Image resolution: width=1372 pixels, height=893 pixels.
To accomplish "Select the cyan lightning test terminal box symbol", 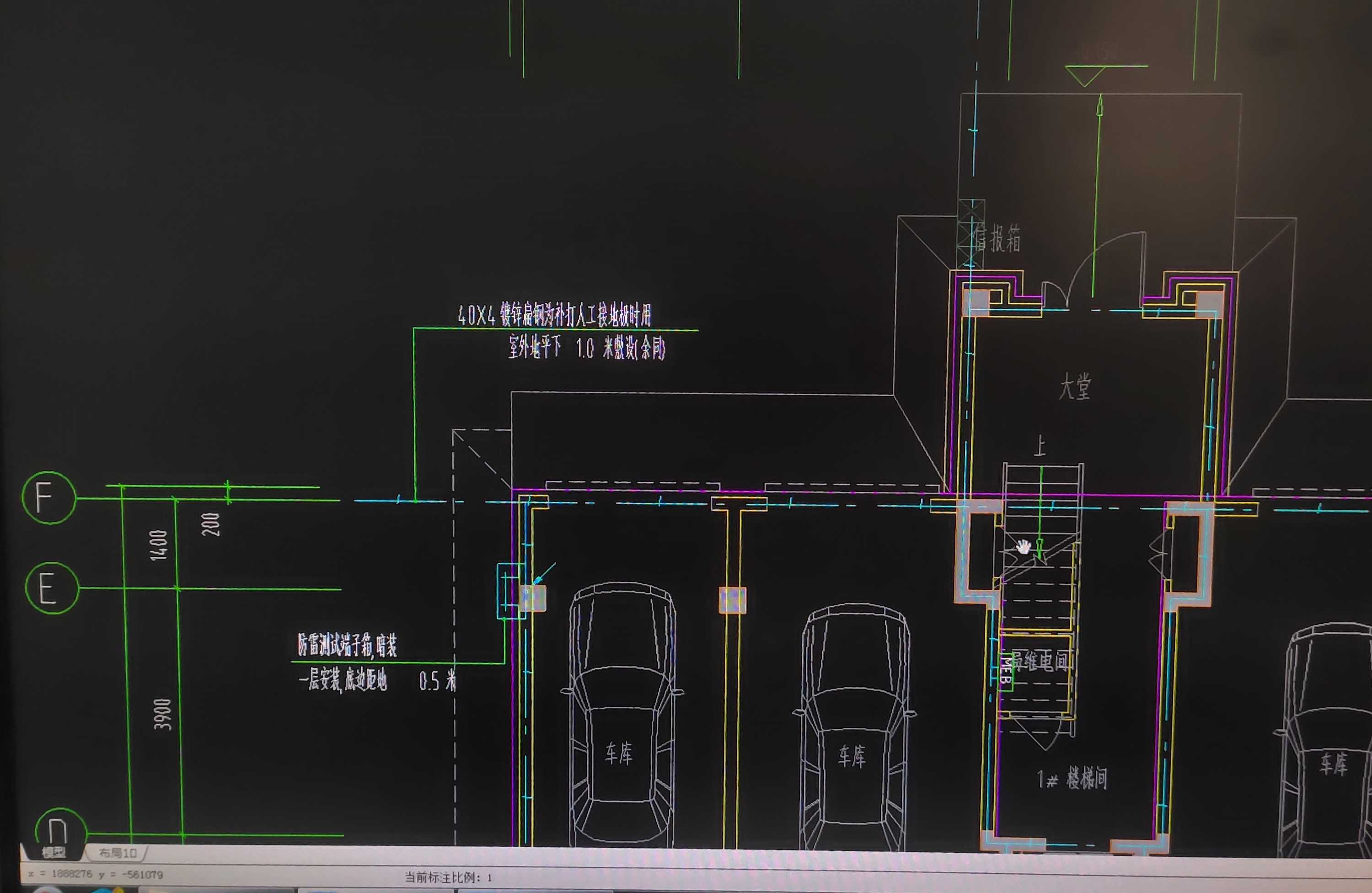I will pos(510,591).
